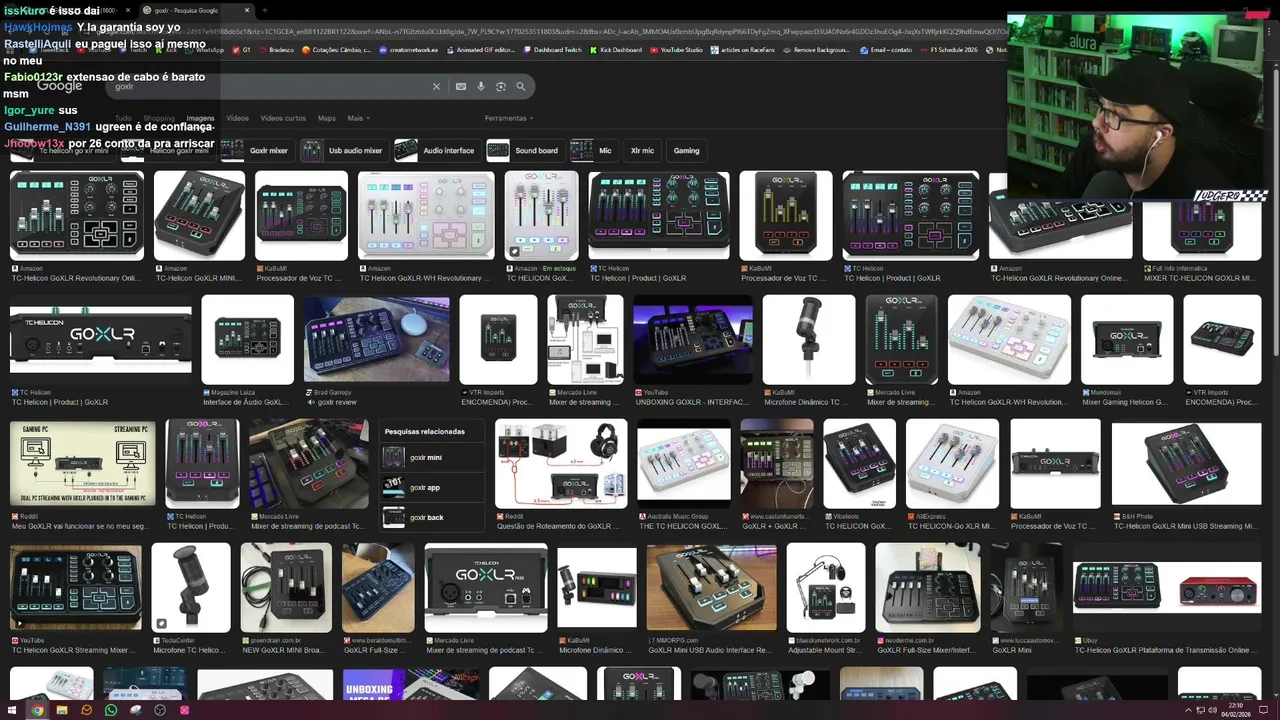The height and width of the screenshot is (720, 1280).
Task: Open the UNBOXING GOXLR YouTube thumbnail
Action: pyautogui.click(x=692, y=339)
